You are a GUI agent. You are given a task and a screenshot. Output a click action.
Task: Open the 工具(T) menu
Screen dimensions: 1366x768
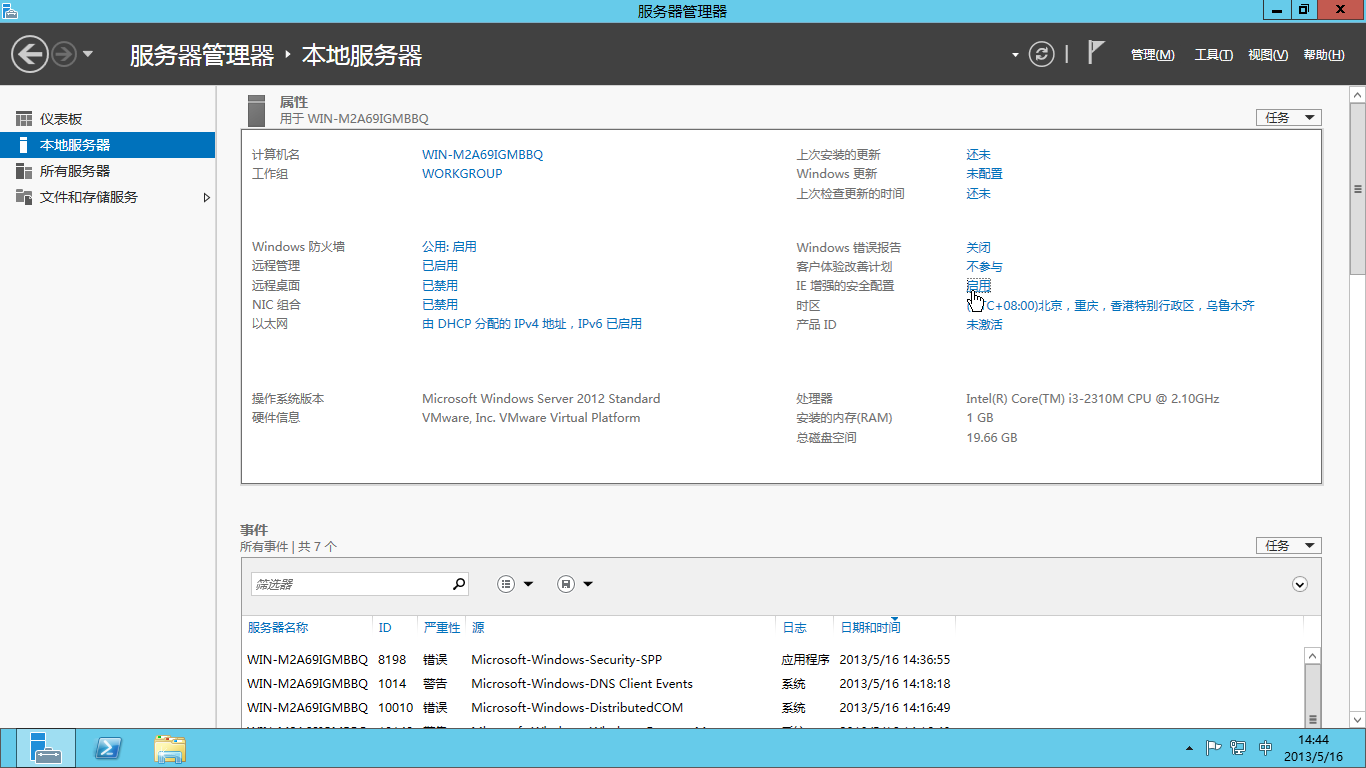pos(1213,55)
